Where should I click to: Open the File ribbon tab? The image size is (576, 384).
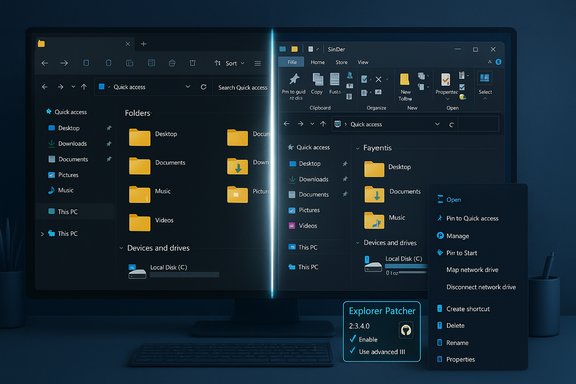(292, 62)
